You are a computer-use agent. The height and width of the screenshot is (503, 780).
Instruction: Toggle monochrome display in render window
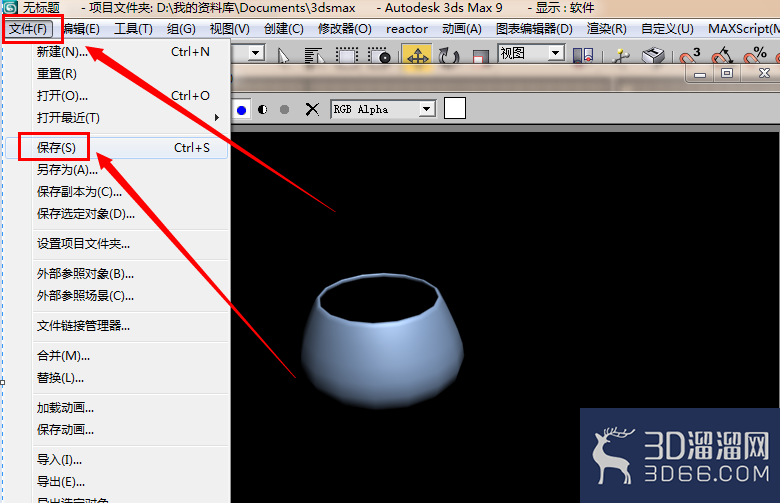click(x=285, y=109)
